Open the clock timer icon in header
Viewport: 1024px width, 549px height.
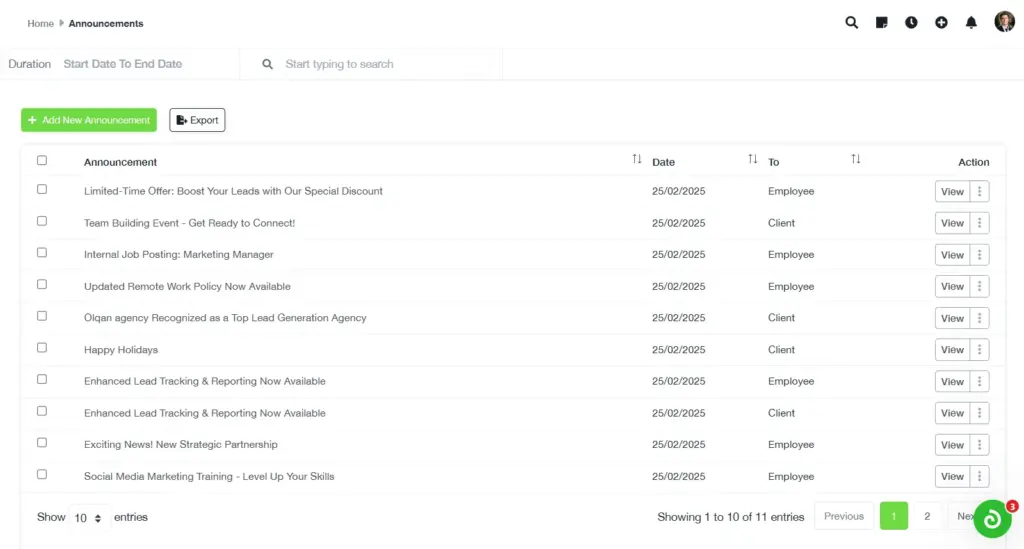[911, 22]
